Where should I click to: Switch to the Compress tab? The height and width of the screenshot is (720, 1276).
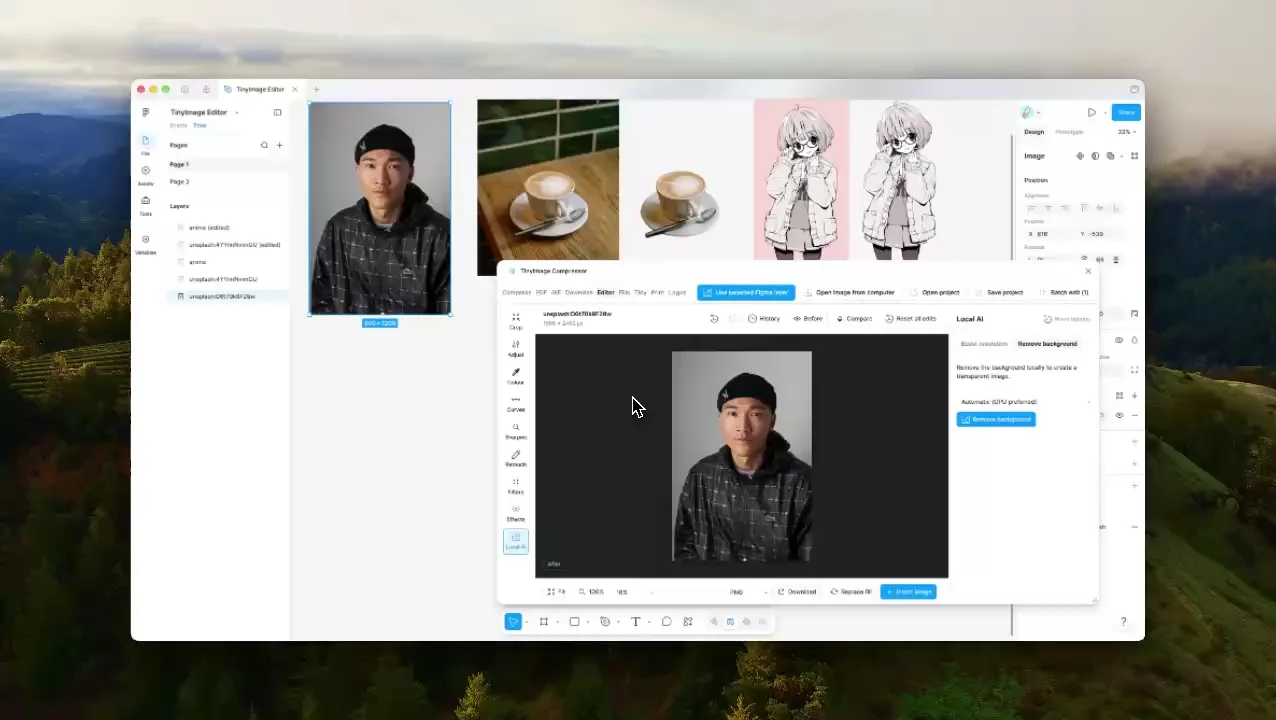tap(516, 293)
